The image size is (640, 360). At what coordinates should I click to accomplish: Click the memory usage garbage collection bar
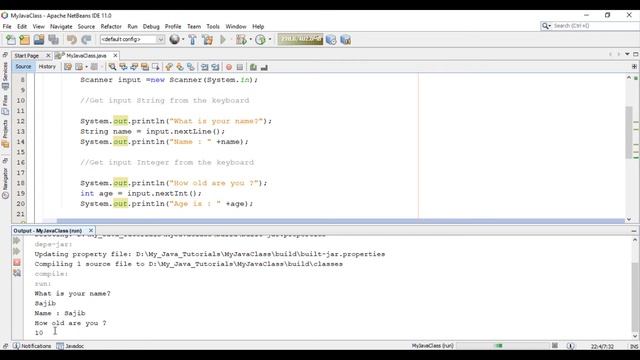click(x=300, y=39)
